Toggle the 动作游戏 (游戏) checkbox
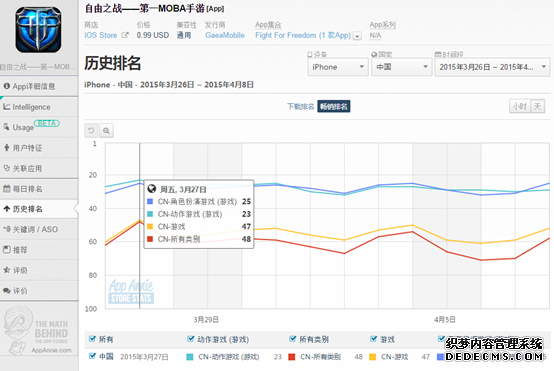The height and width of the screenshot is (371, 554). point(191,339)
